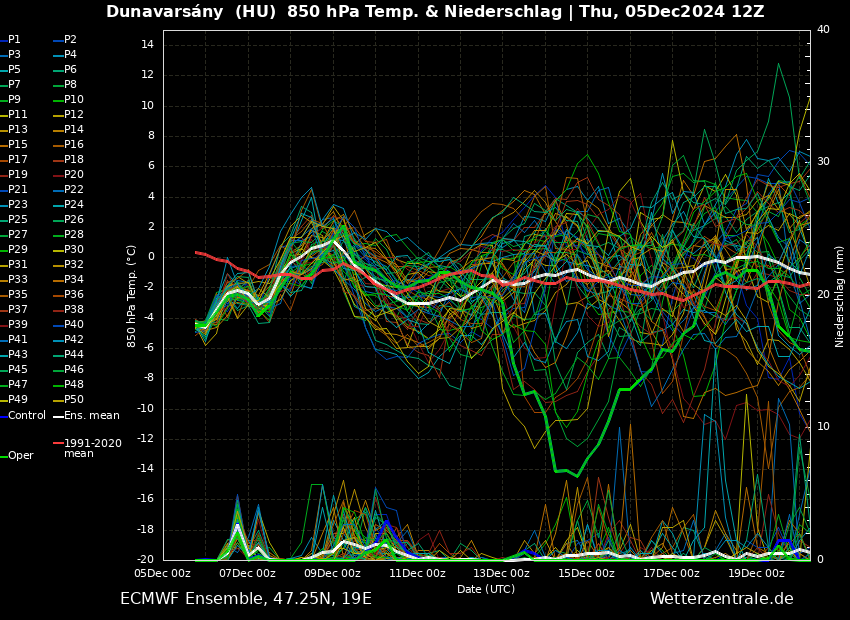850x620 pixels.
Task: Click the 19Dec 00z date tick label
Action: (x=756, y=574)
